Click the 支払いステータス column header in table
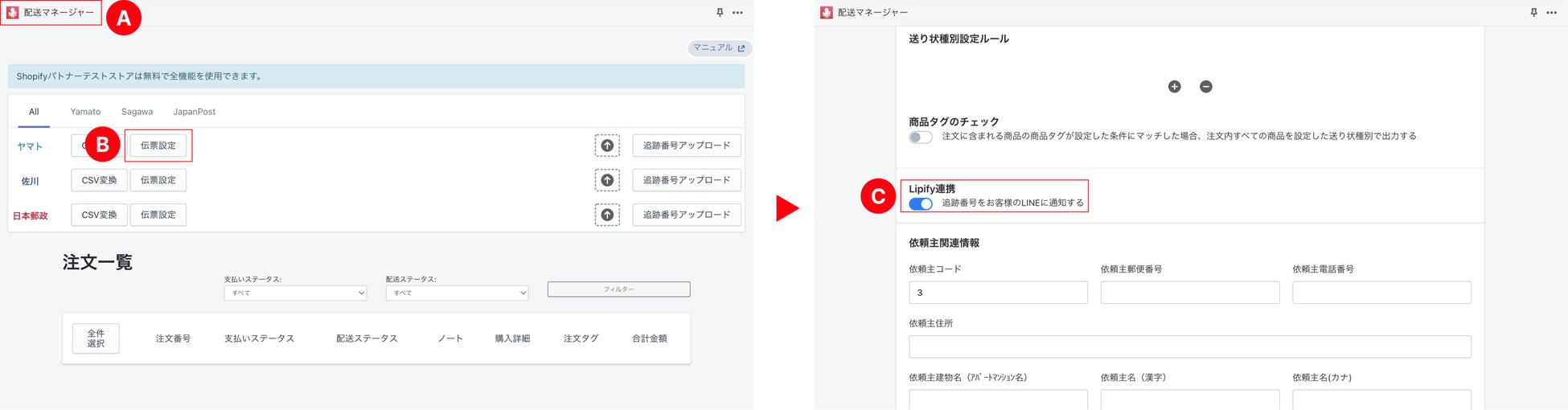 259,338
